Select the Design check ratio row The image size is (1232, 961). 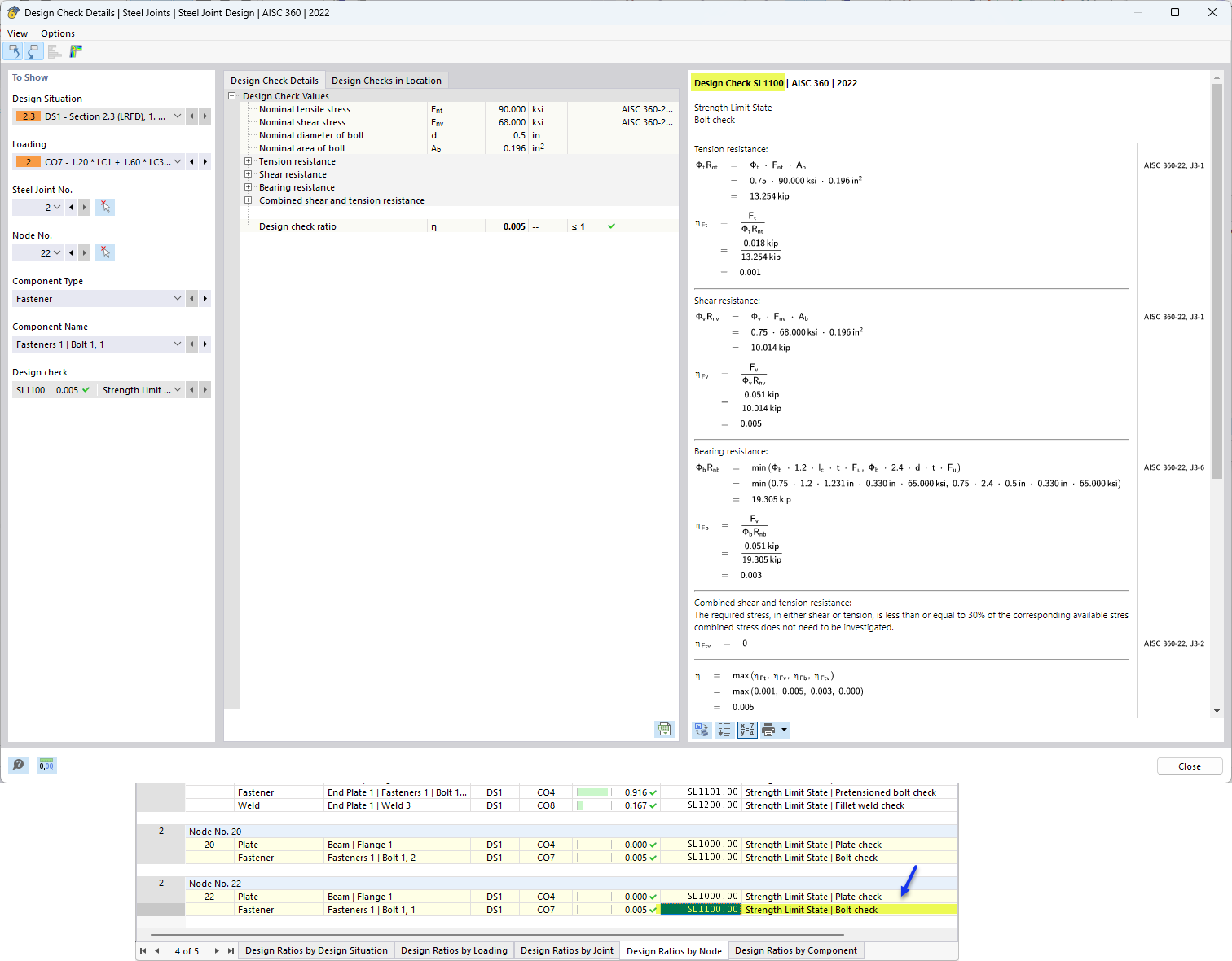pyautogui.click(x=459, y=226)
